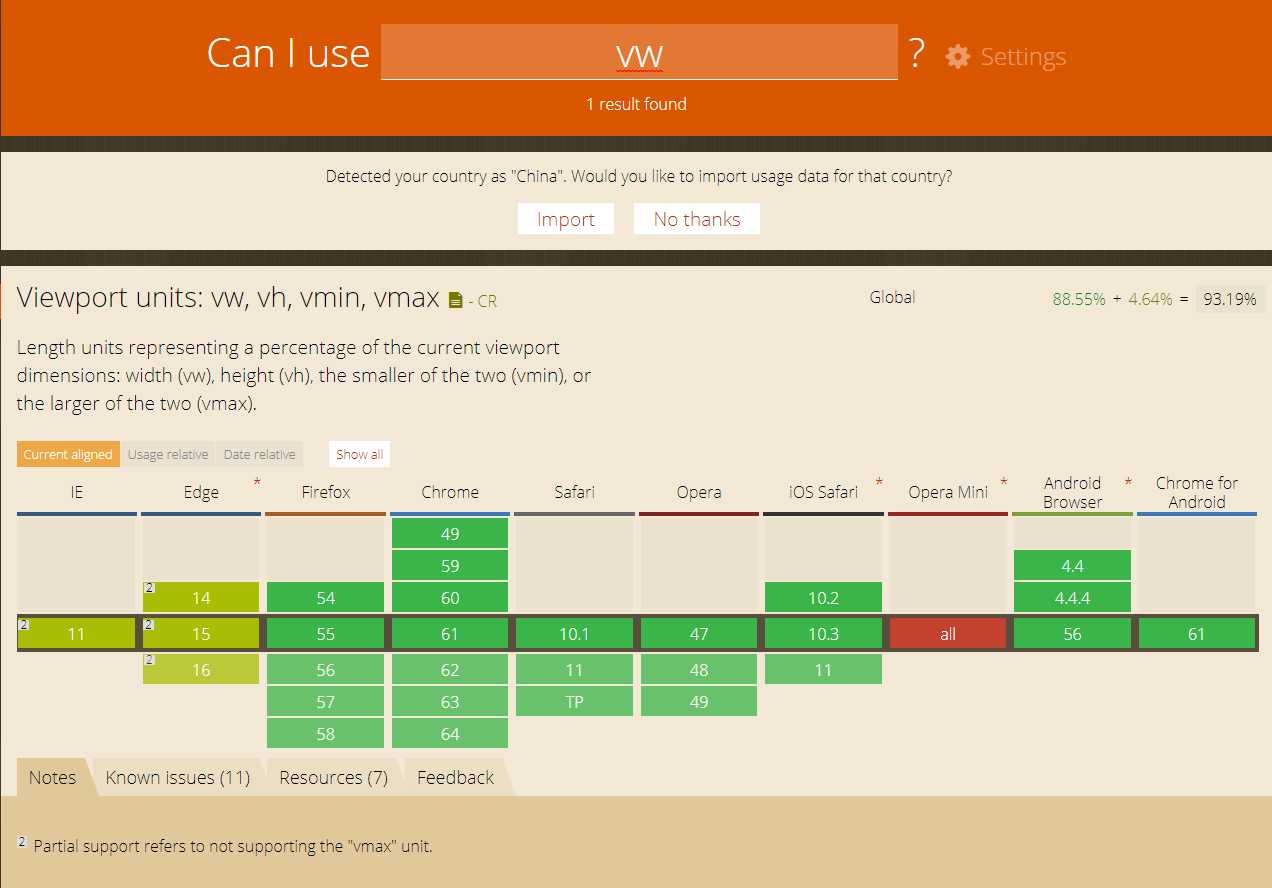Select Firefox 56 cell
The width and height of the screenshot is (1272, 888).
(326, 670)
